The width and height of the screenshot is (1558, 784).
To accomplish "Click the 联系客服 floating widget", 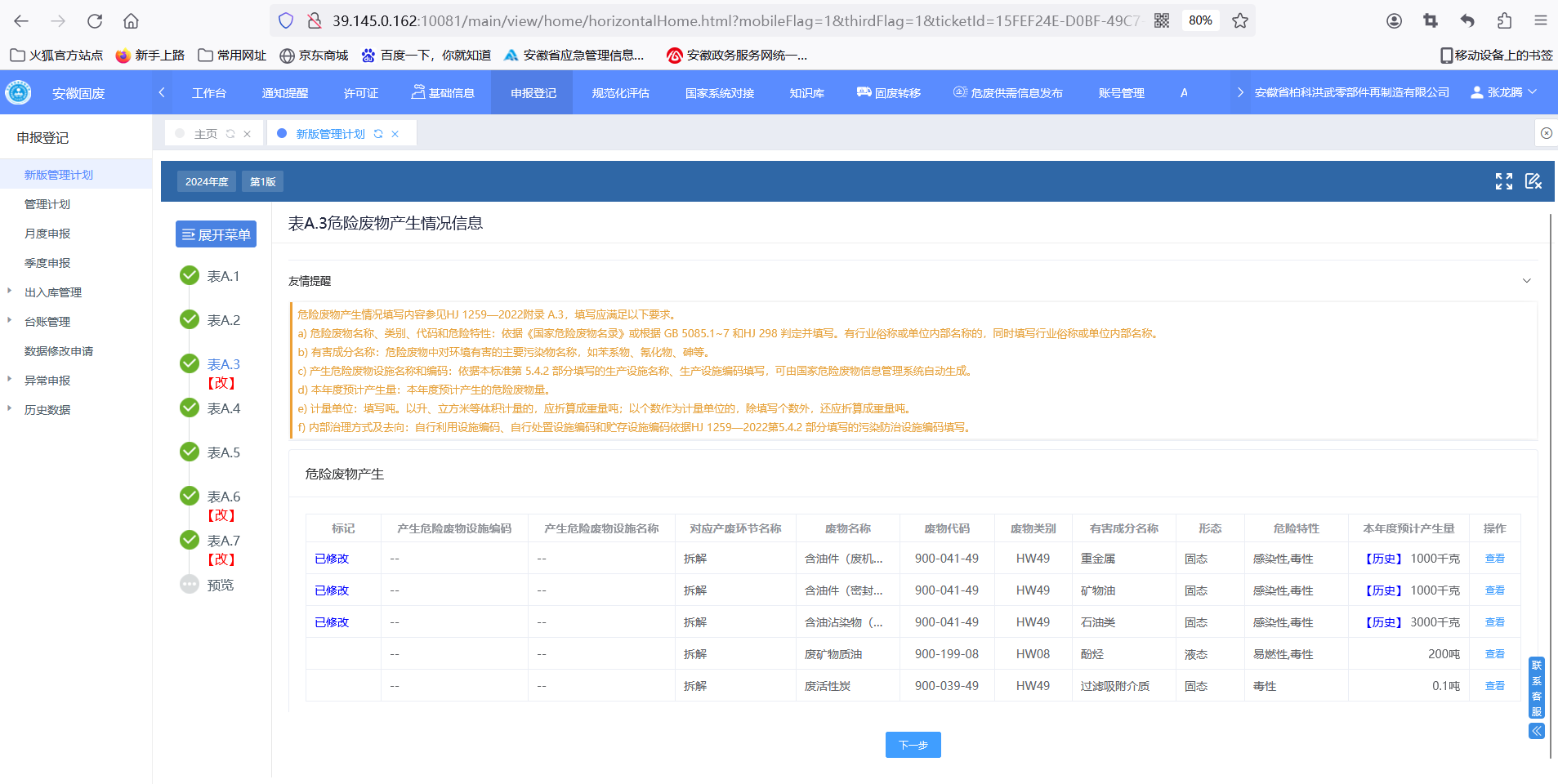I will pos(1536,688).
